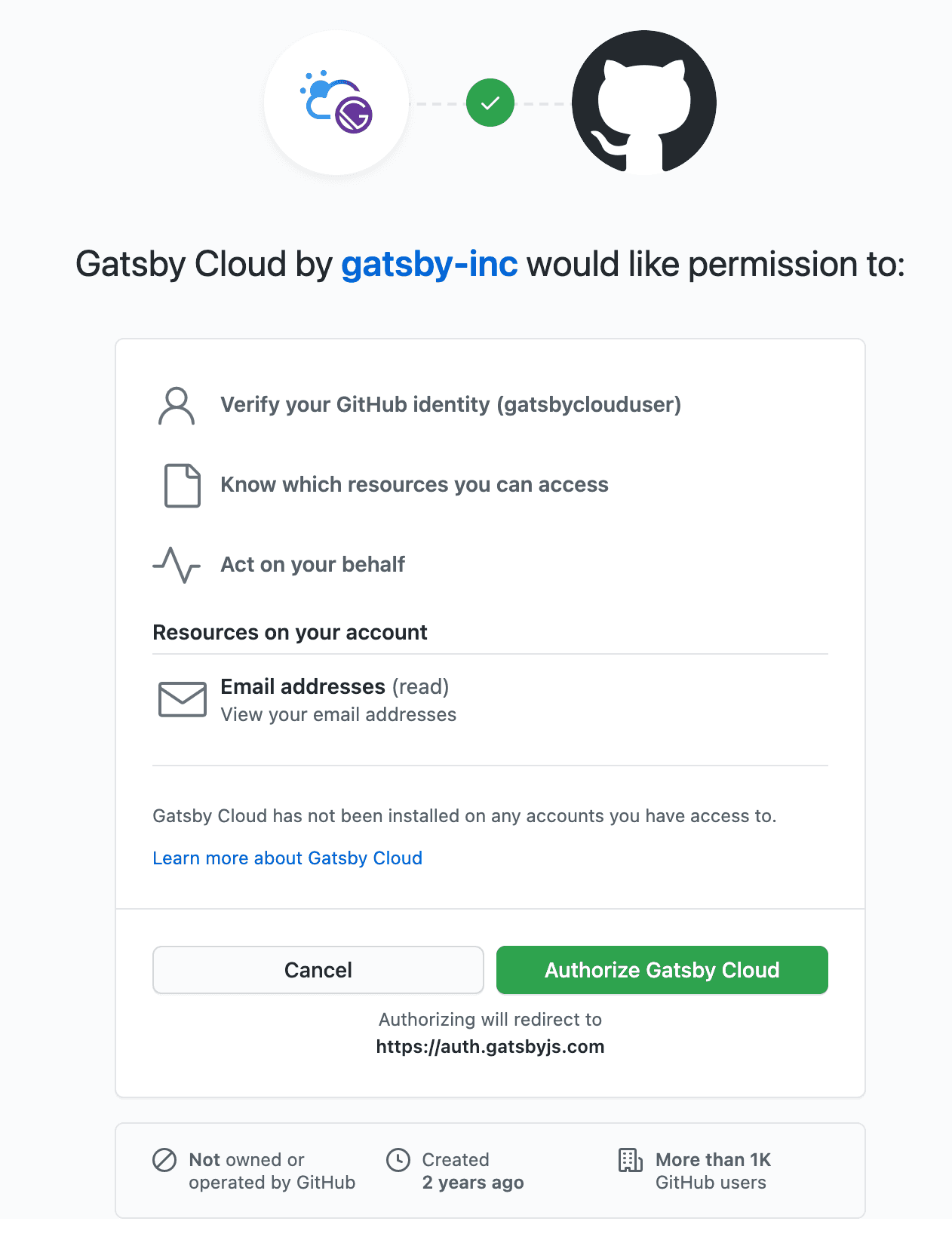Screen dimensions: 952x1249
Task: Click the green checkmark connection badge
Action: click(490, 103)
